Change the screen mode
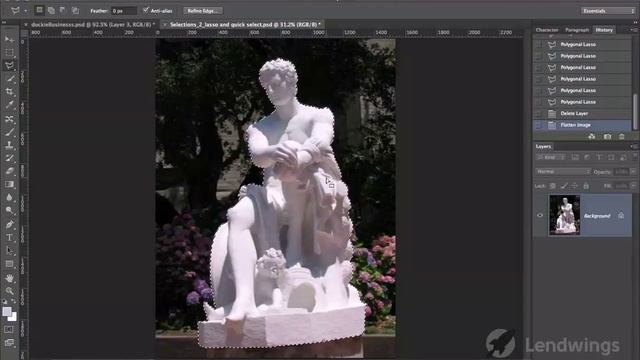This screenshot has height=360, width=640. 9,342
